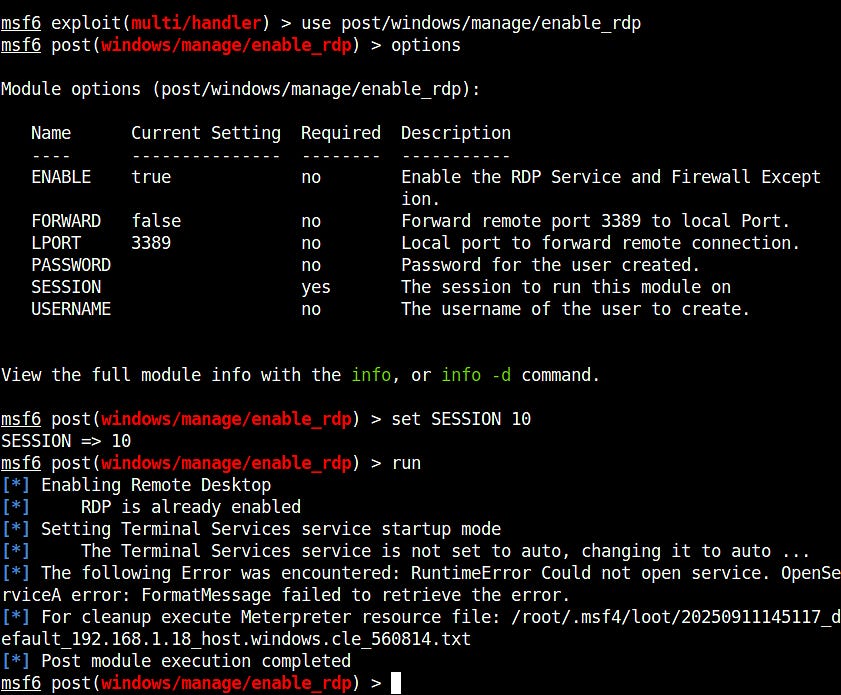Click the terminal cursor block at final prompt

[396, 683]
